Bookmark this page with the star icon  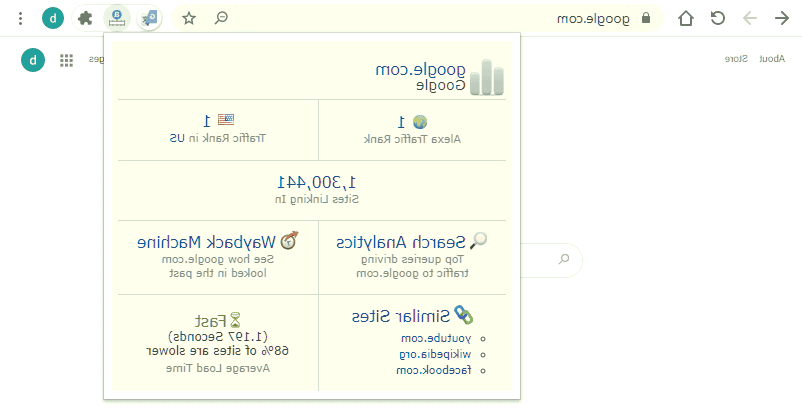coord(189,18)
